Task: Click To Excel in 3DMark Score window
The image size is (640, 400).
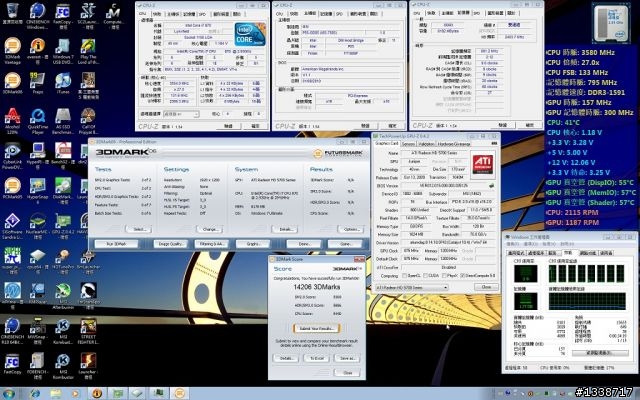Action: 316,358
